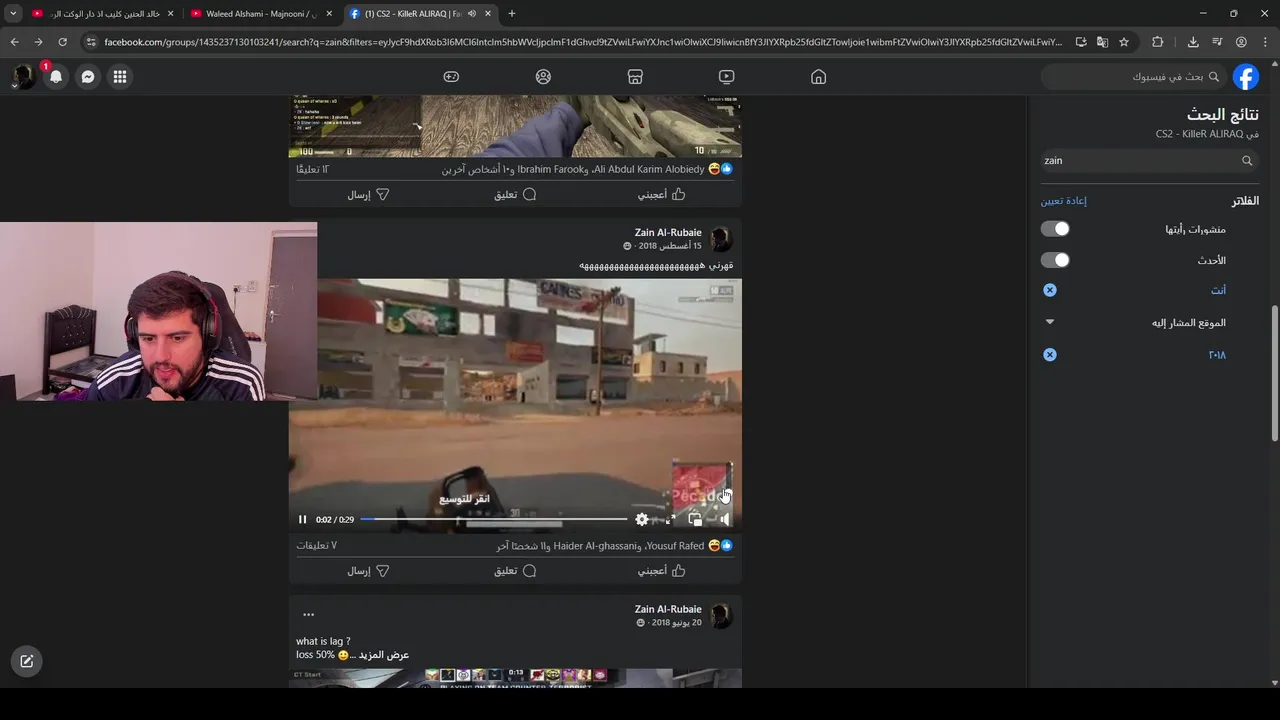Switch to the 'Waleed Alshami - Majnooni' tab
This screenshot has height=720, width=1280.
260,14
